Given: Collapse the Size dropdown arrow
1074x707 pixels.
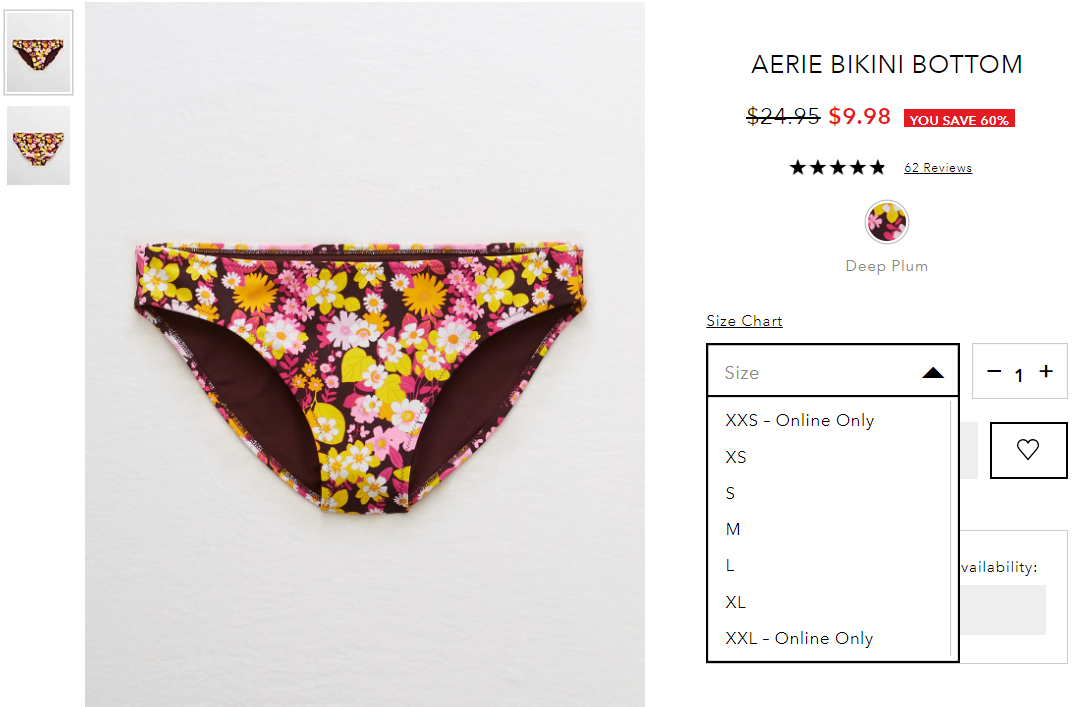Looking at the screenshot, I should pos(933,373).
